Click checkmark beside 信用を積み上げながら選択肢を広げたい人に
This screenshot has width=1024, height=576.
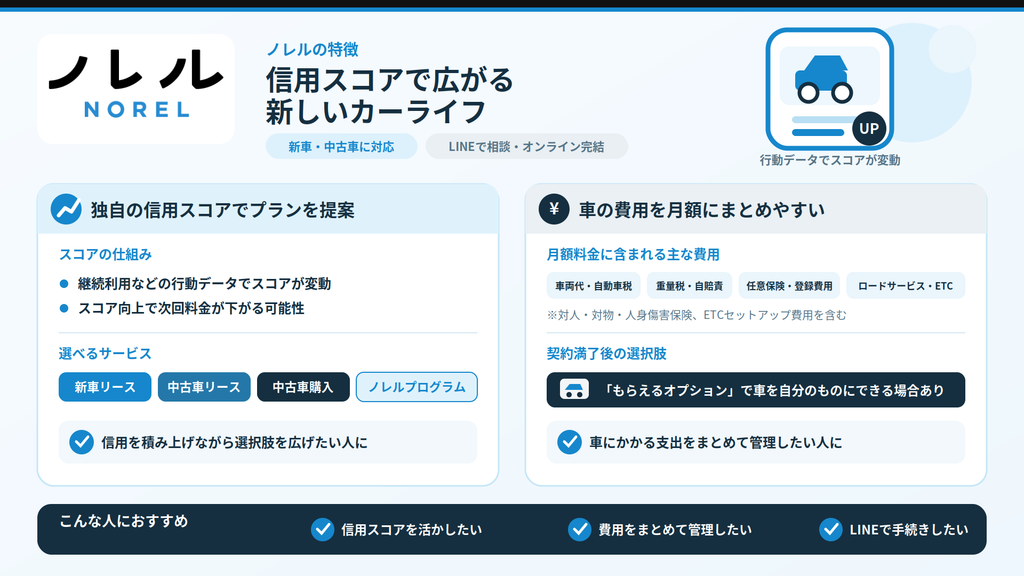[x=82, y=442]
